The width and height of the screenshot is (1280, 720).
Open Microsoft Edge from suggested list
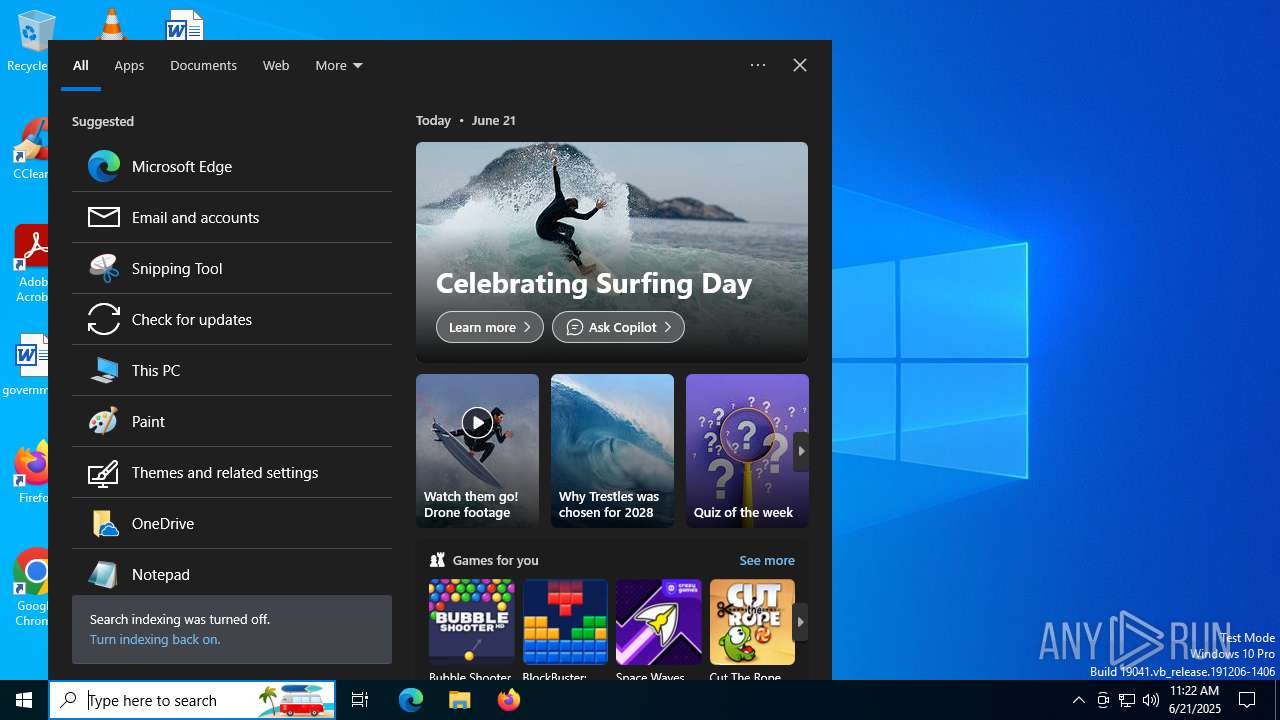click(232, 166)
